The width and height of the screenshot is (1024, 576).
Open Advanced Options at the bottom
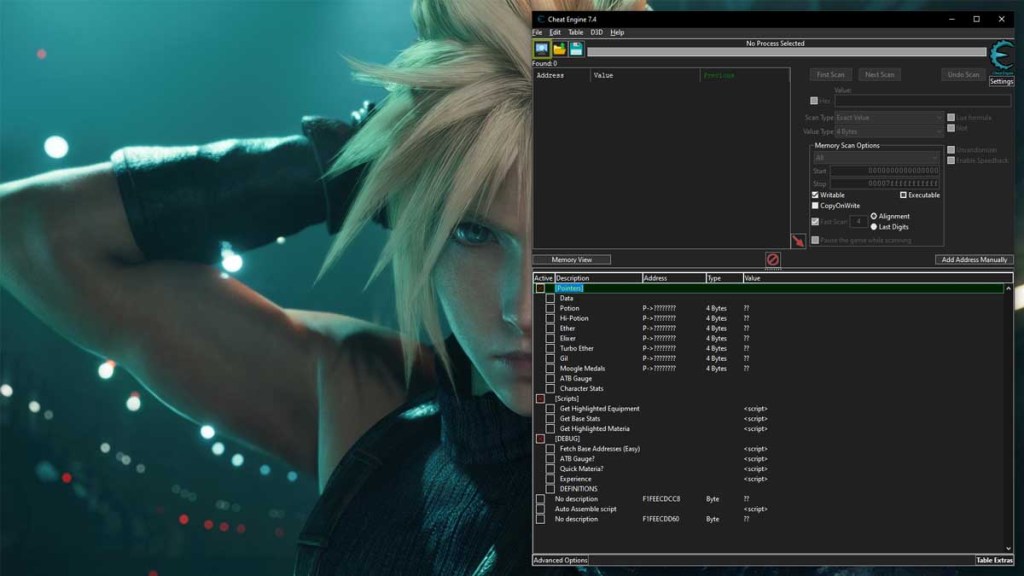click(560, 560)
